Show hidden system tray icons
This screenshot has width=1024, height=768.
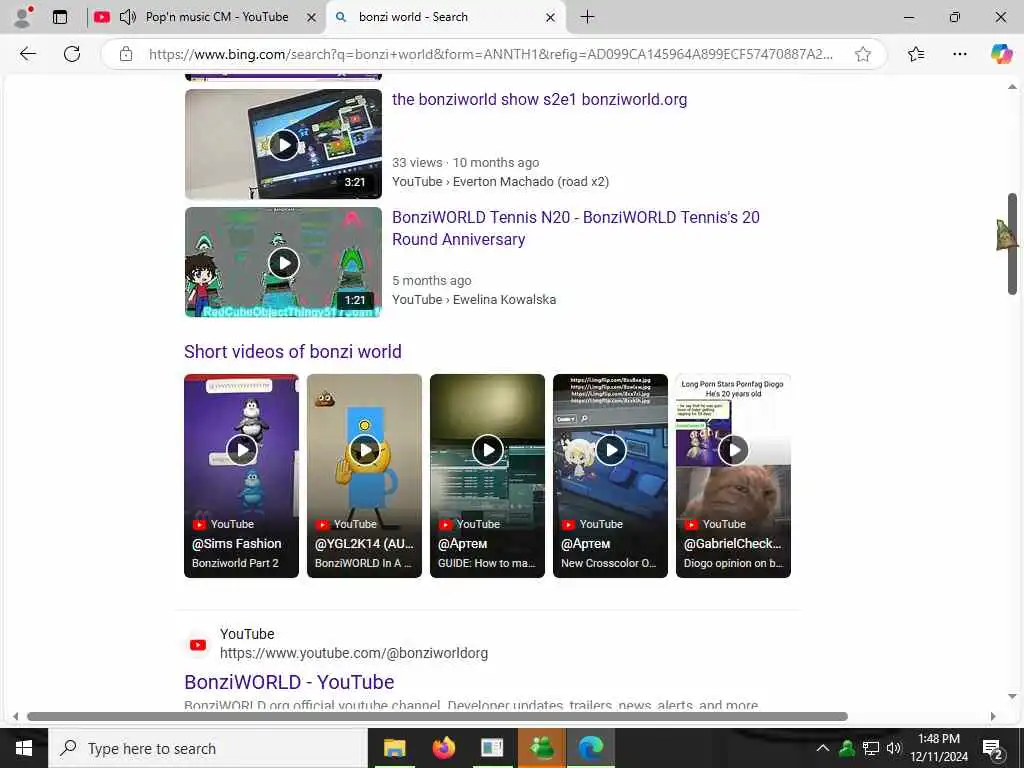[x=823, y=748]
